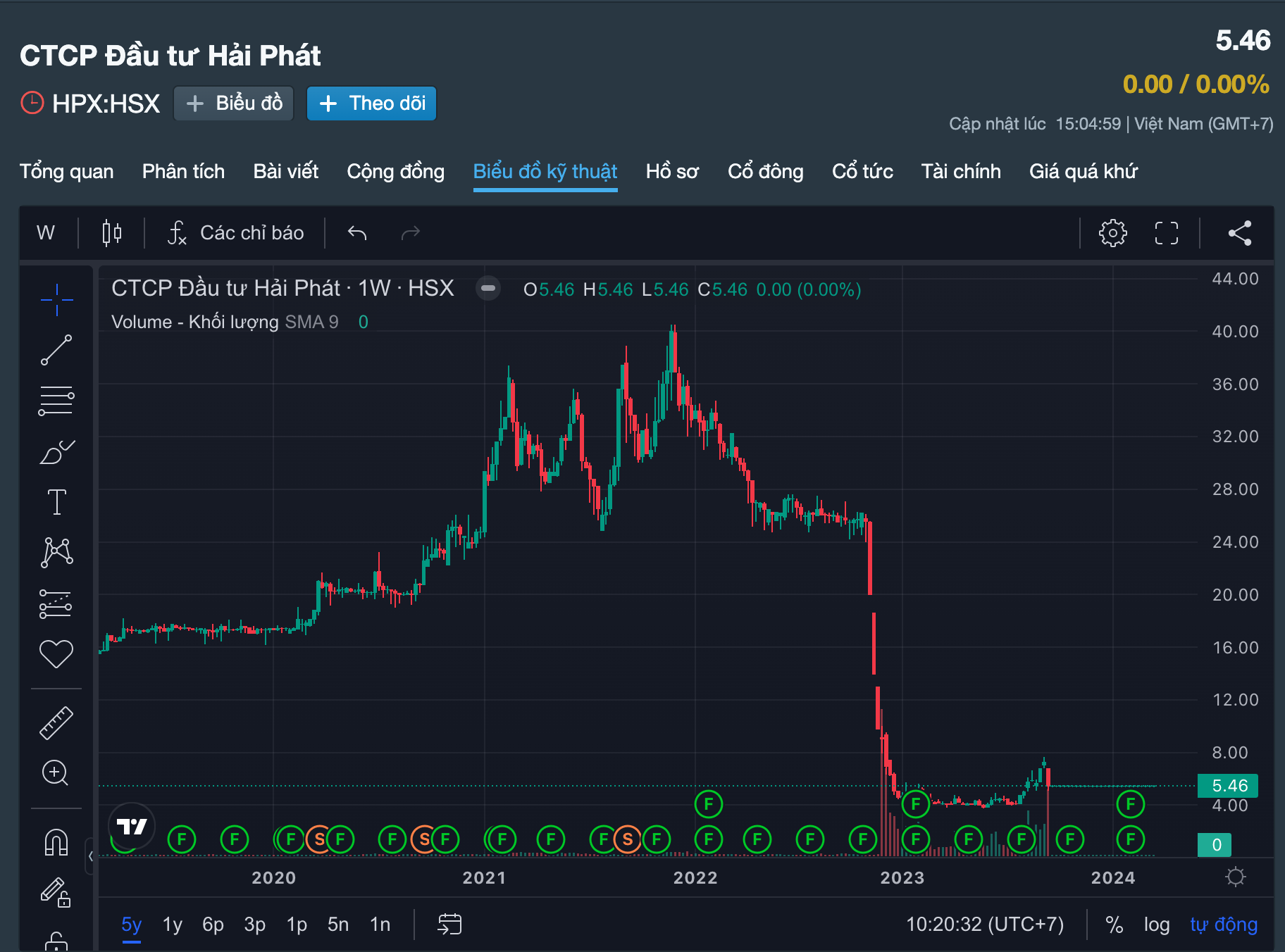
Task: Collapse the chart legend indicator row
Action: point(488,289)
